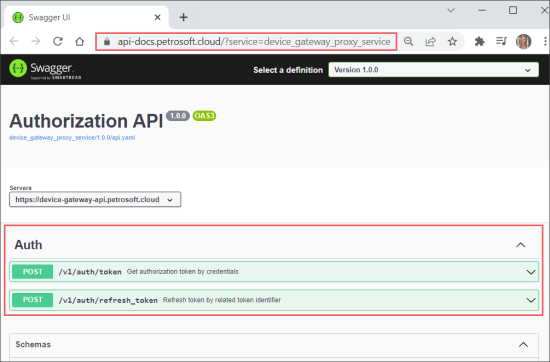
Task: Click the /v1/auth/refresh_token path text
Action: point(108,300)
